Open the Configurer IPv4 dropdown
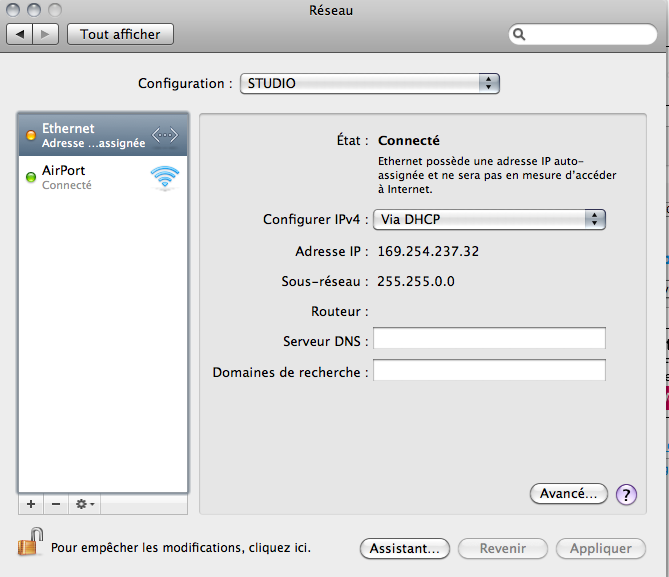This screenshot has height=577, width=669. click(x=489, y=219)
